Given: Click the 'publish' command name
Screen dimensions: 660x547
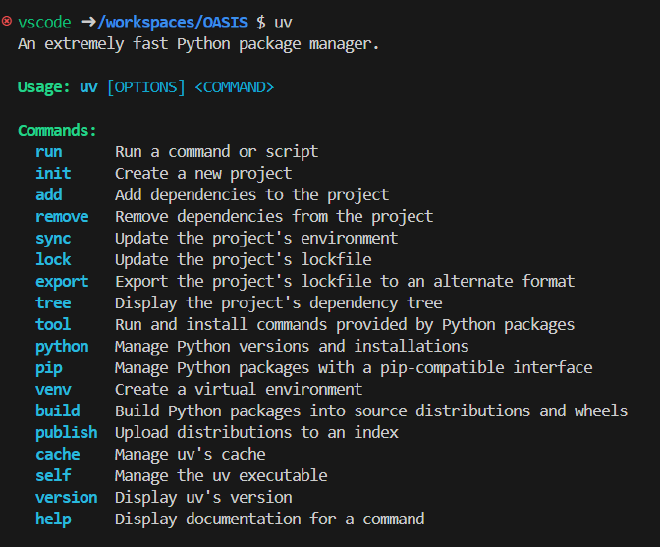Looking at the screenshot, I should click(67, 433).
